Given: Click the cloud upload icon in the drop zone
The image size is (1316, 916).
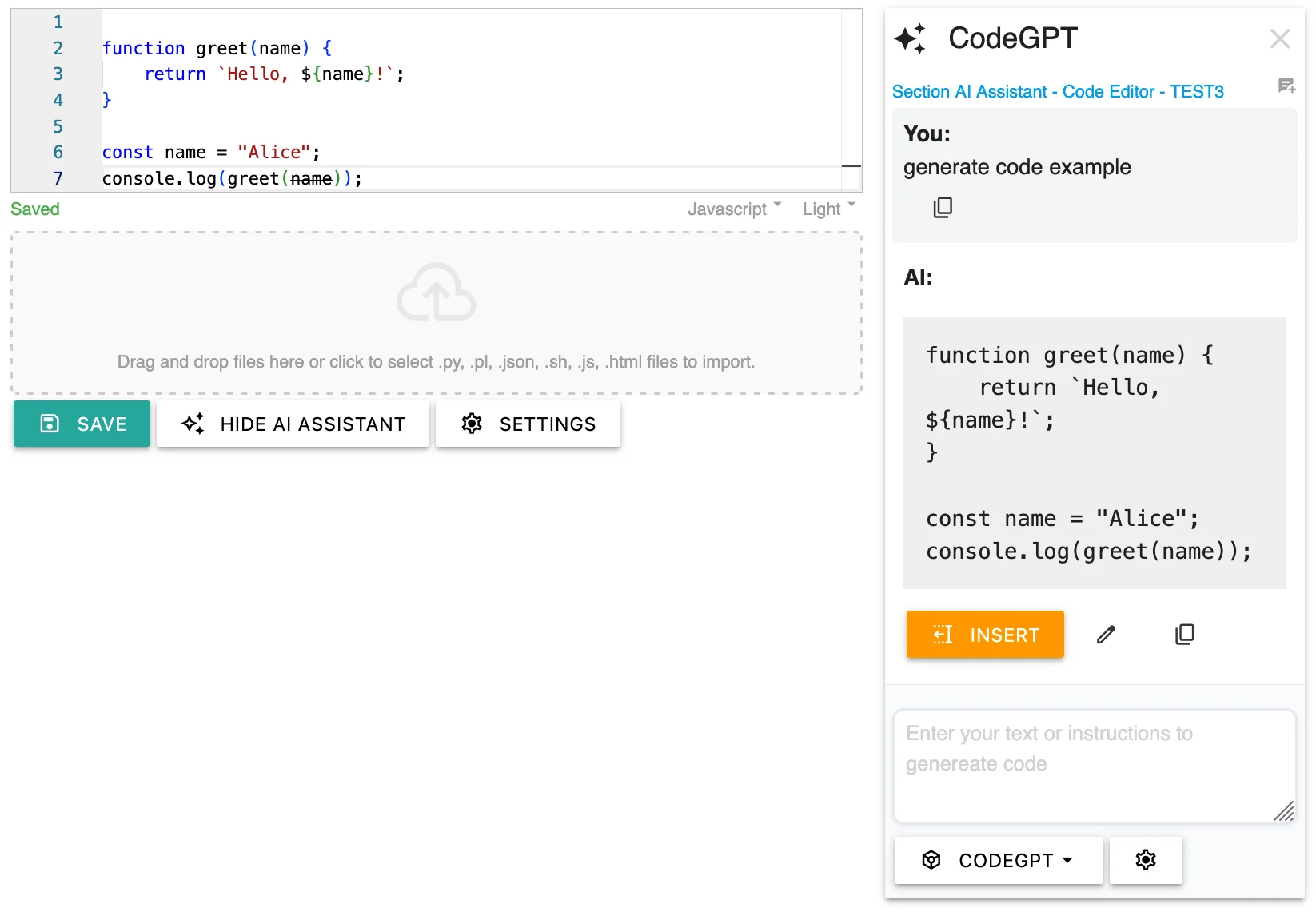Looking at the screenshot, I should [x=436, y=293].
